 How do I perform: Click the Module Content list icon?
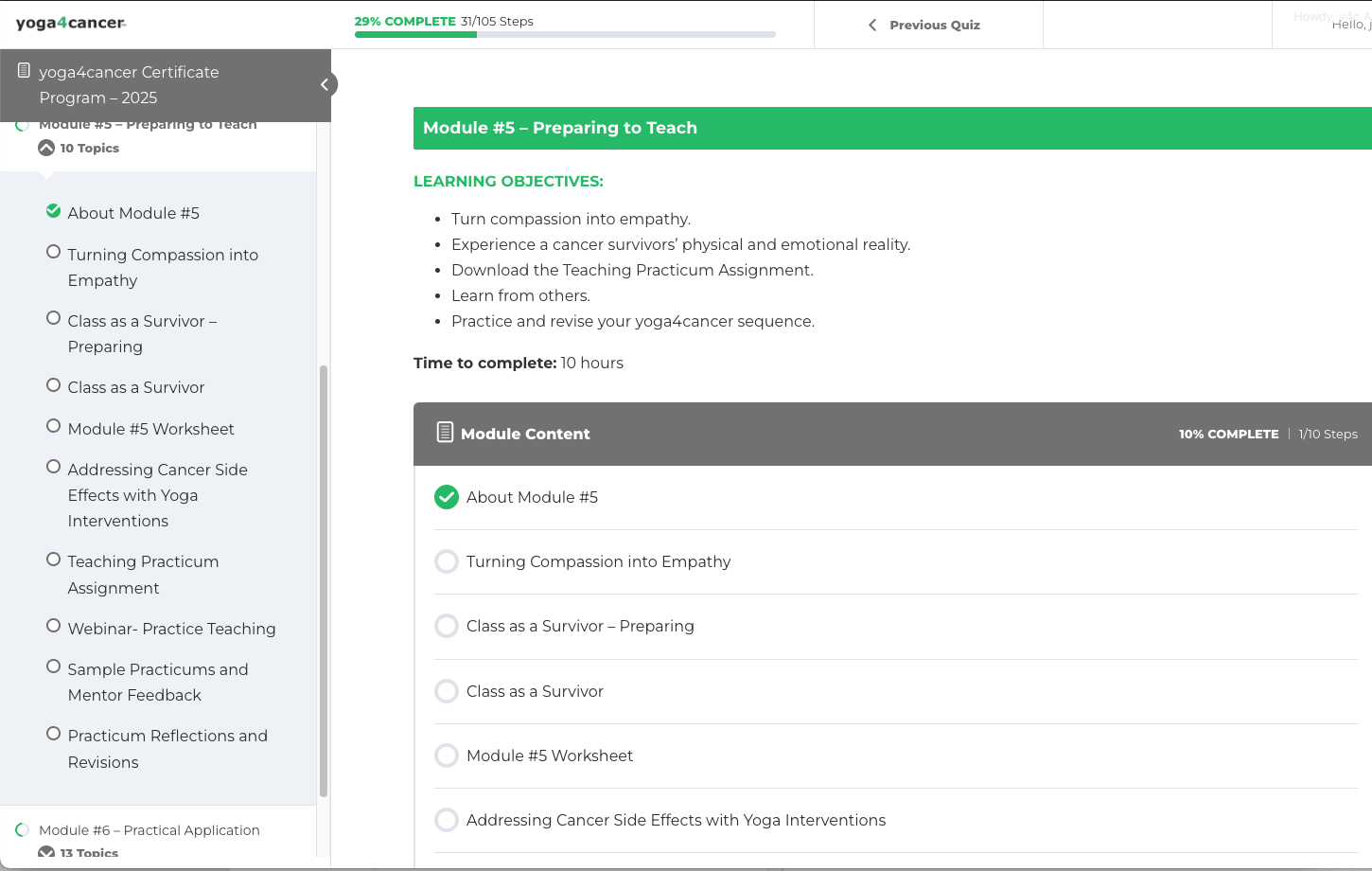click(445, 433)
